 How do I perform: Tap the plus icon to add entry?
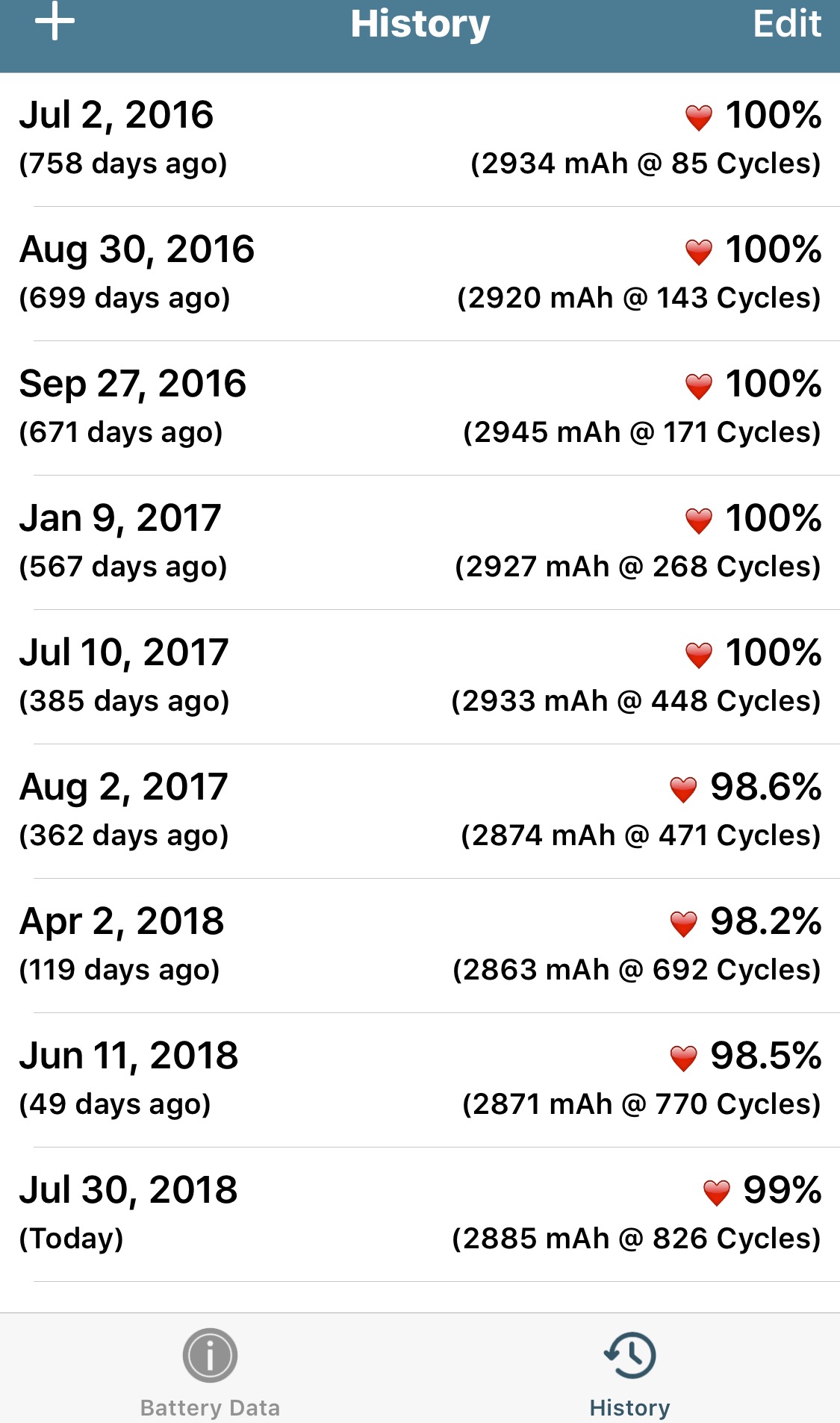pos(55,22)
